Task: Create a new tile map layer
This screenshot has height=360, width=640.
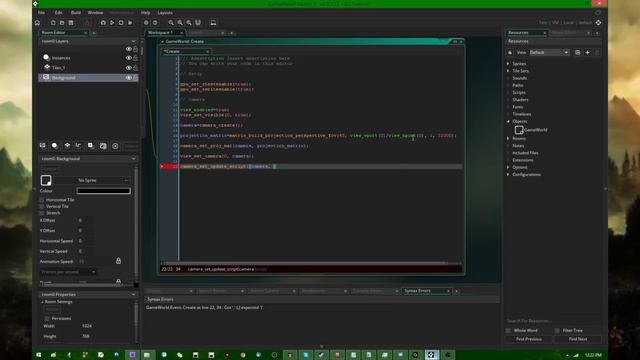Action: coord(67,146)
